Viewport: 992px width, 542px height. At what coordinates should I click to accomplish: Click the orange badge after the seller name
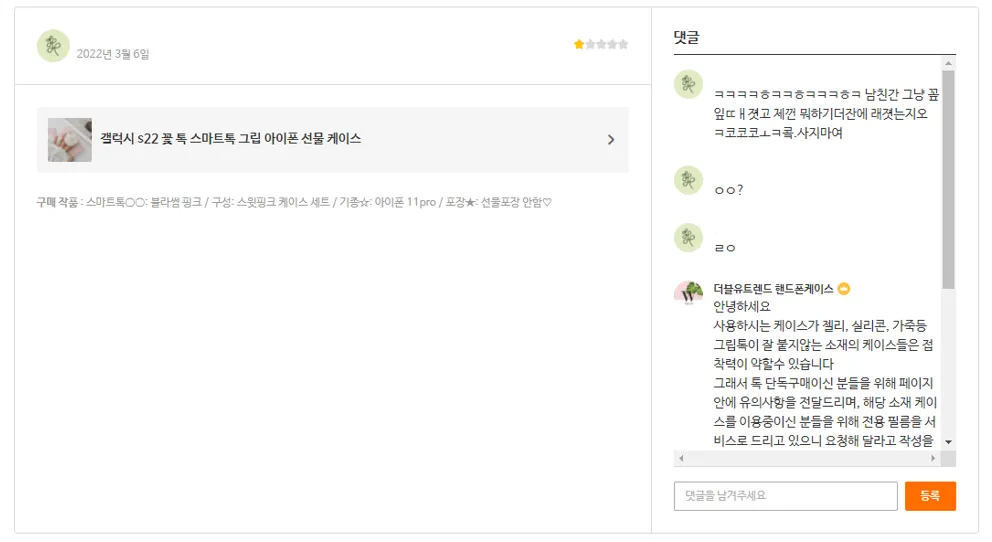pyautogui.click(x=844, y=289)
